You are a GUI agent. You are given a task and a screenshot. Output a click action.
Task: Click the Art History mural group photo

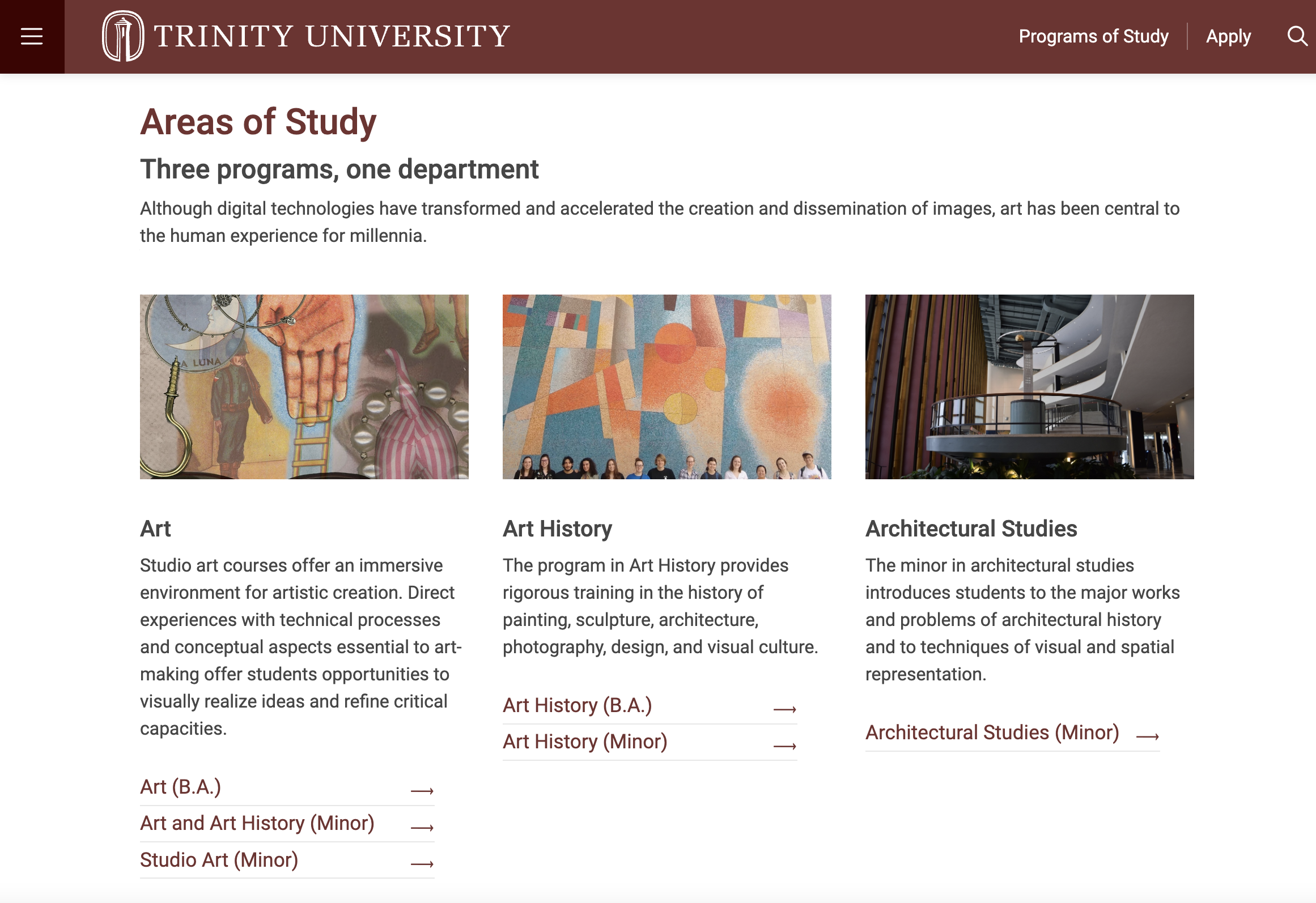click(x=667, y=387)
